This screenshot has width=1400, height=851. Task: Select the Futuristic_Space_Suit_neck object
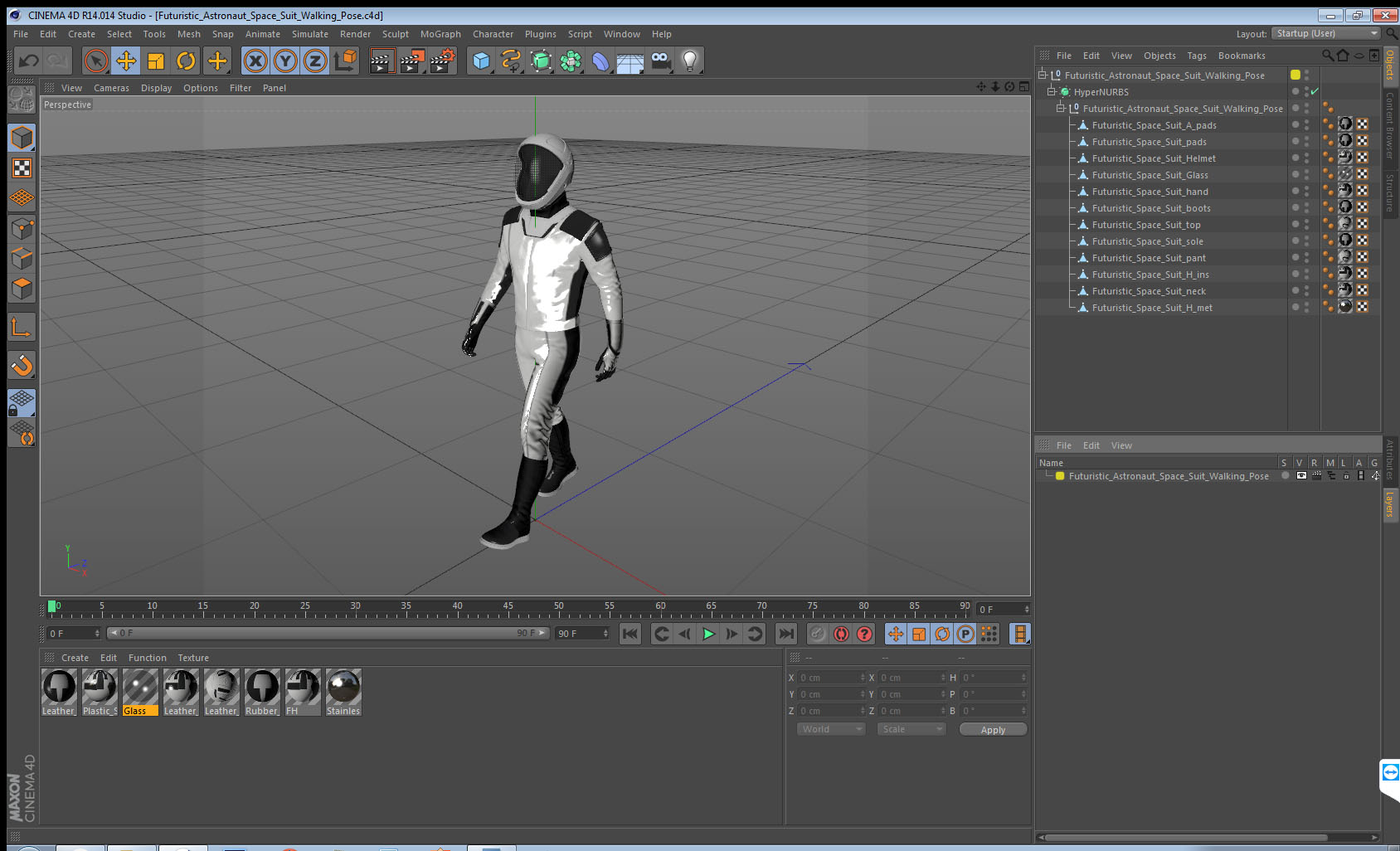pyautogui.click(x=1149, y=291)
